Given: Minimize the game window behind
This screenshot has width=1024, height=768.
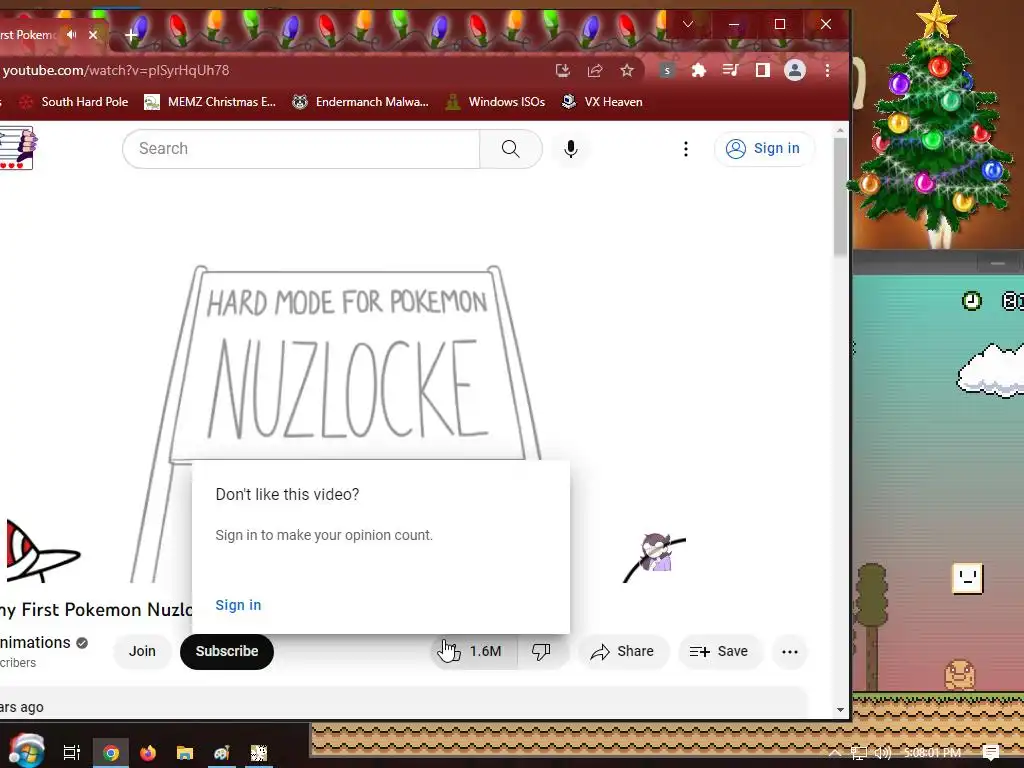Looking at the screenshot, I should coord(997,263).
